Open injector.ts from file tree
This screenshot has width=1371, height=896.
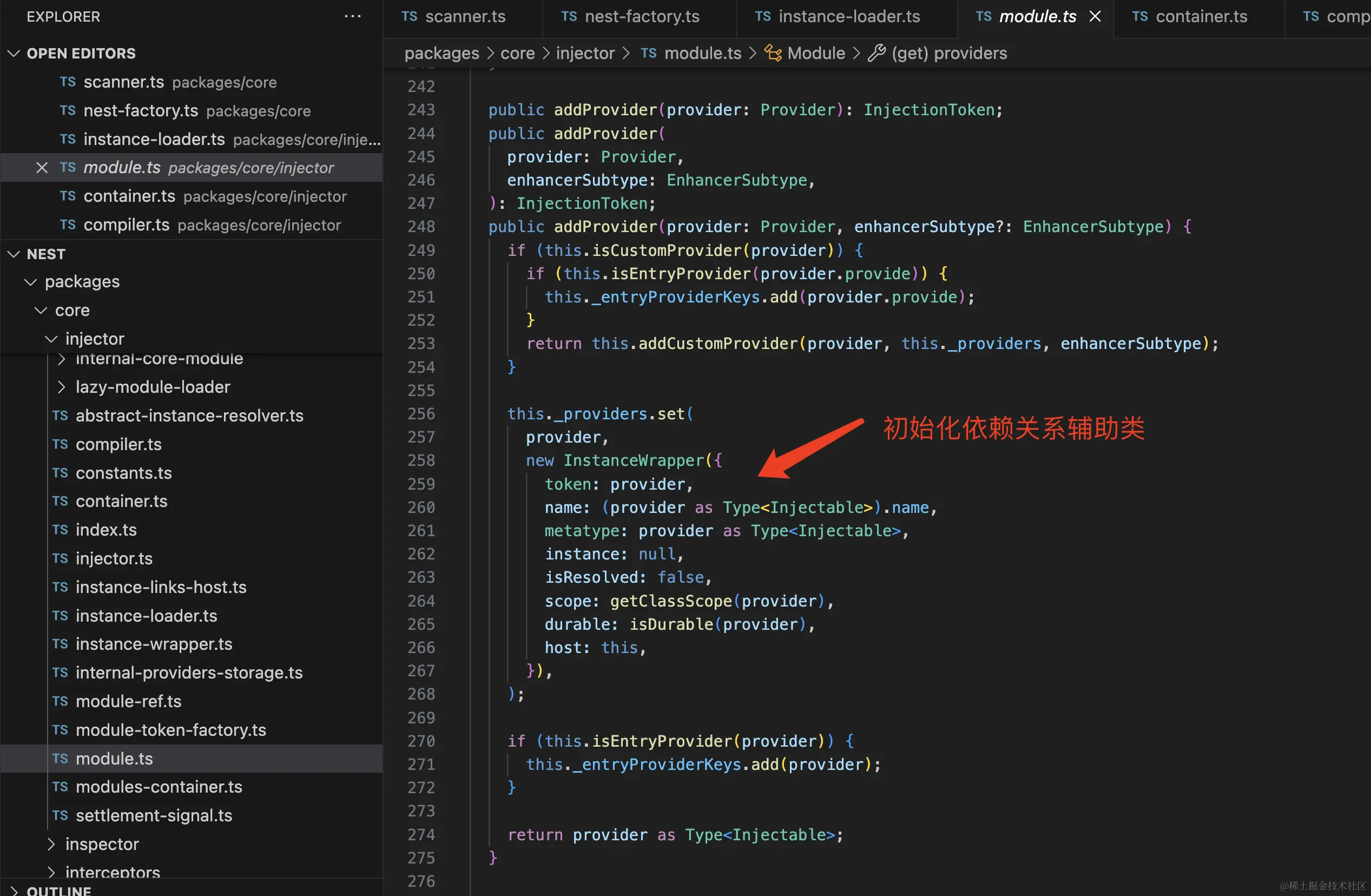tap(114, 558)
